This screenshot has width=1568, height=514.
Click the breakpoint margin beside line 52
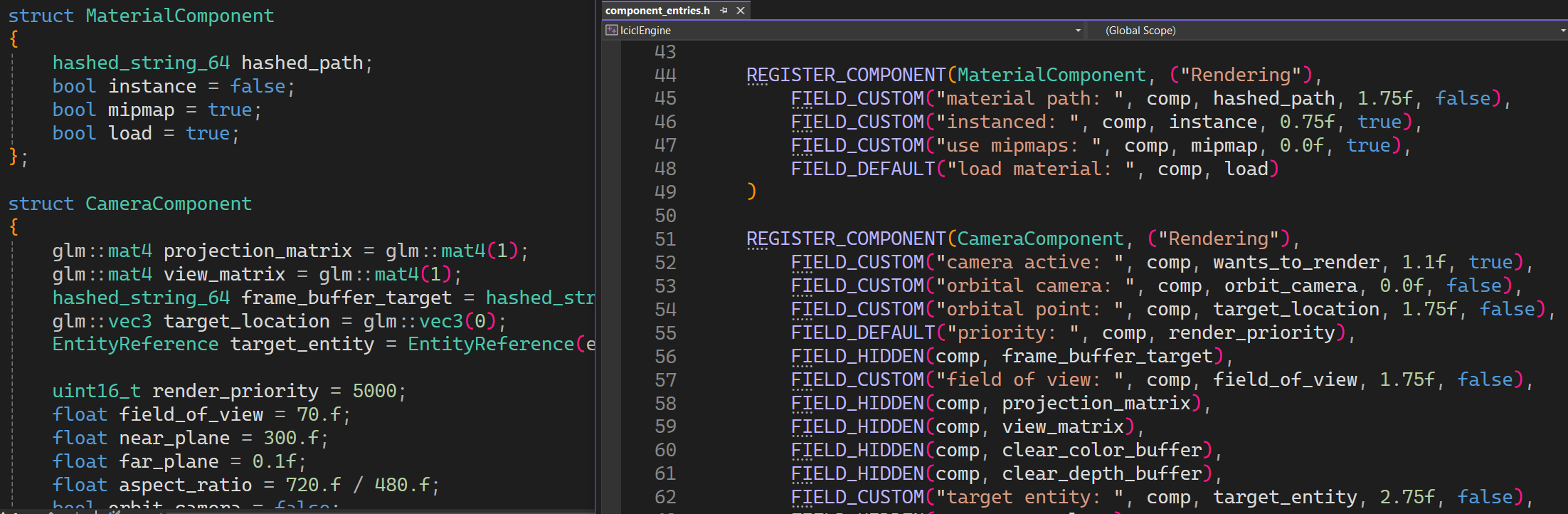click(610, 263)
